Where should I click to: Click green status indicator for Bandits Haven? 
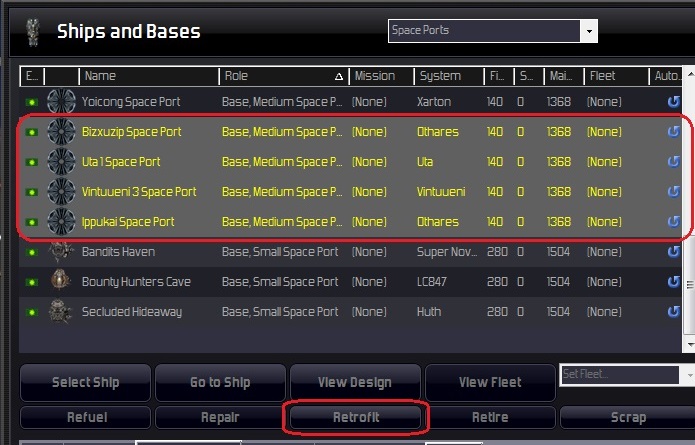pos(32,252)
